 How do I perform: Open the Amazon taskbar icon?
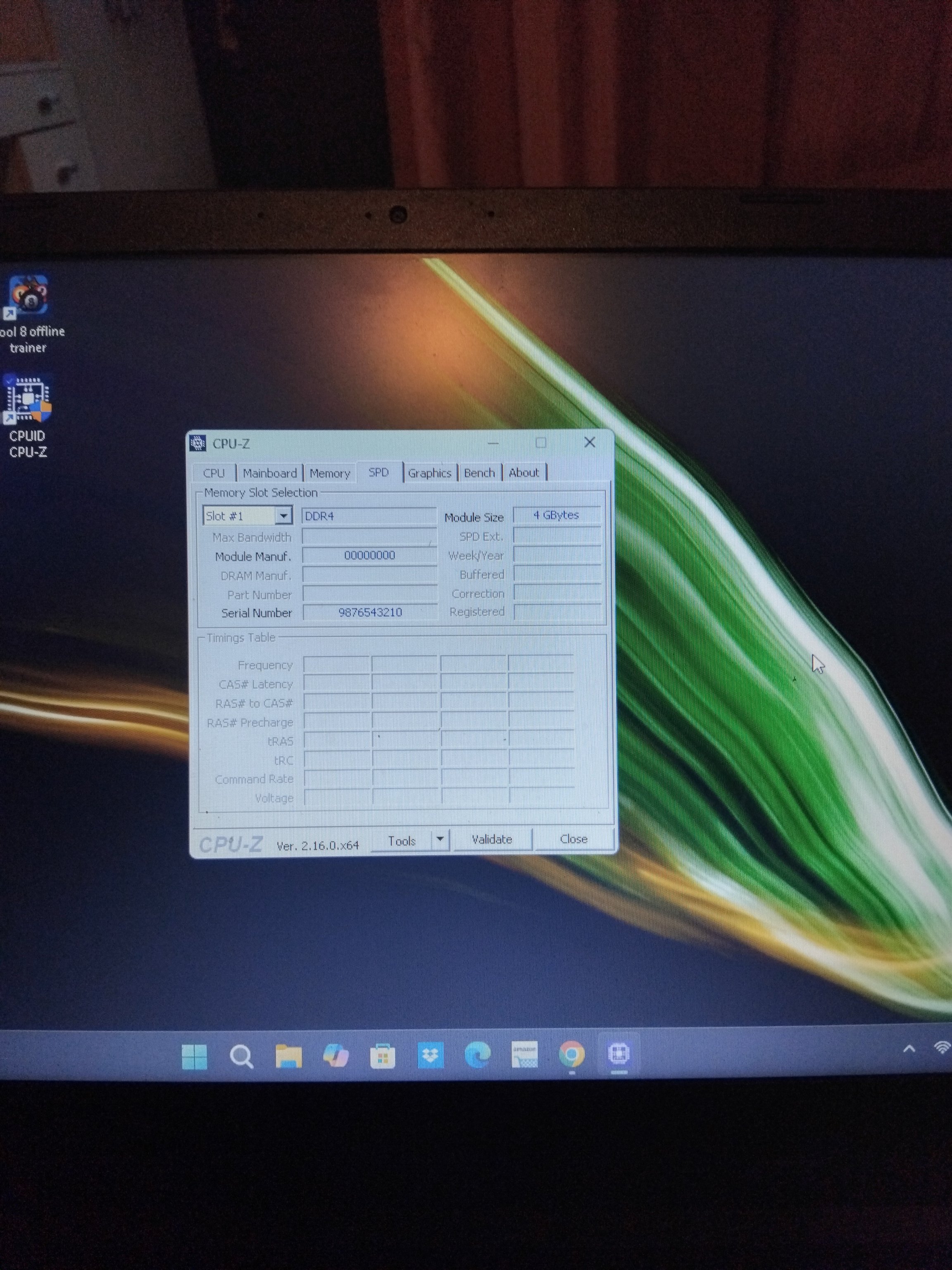pyautogui.click(x=524, y=1054)
